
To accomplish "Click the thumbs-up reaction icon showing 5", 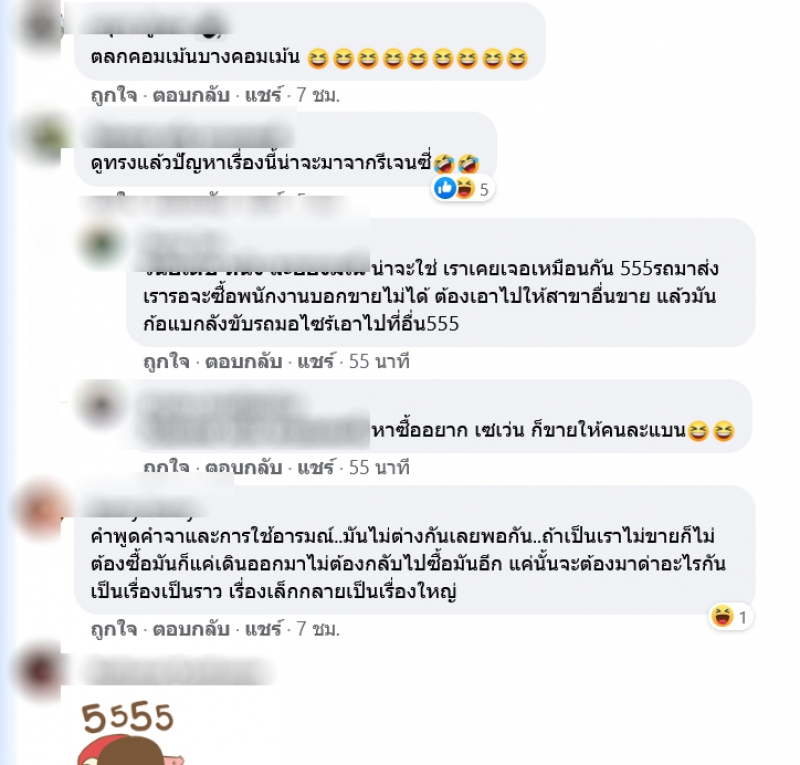I will [x=444, y=189].
